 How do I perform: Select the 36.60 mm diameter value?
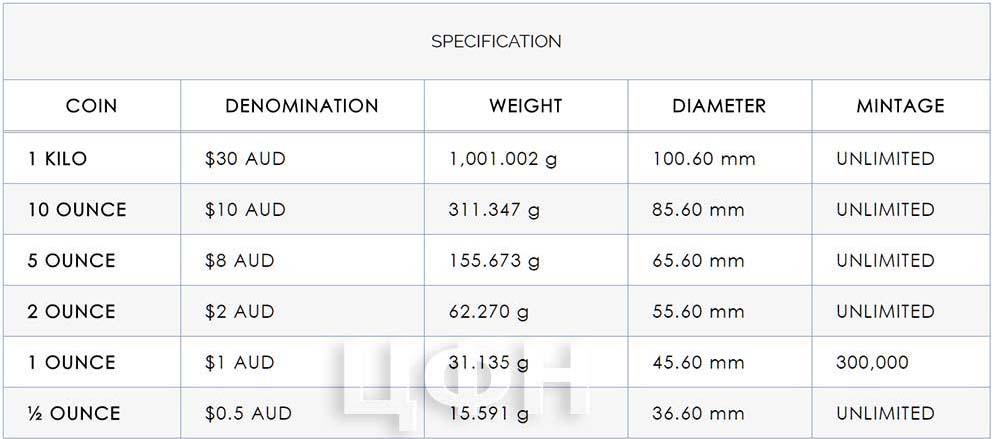698,413
